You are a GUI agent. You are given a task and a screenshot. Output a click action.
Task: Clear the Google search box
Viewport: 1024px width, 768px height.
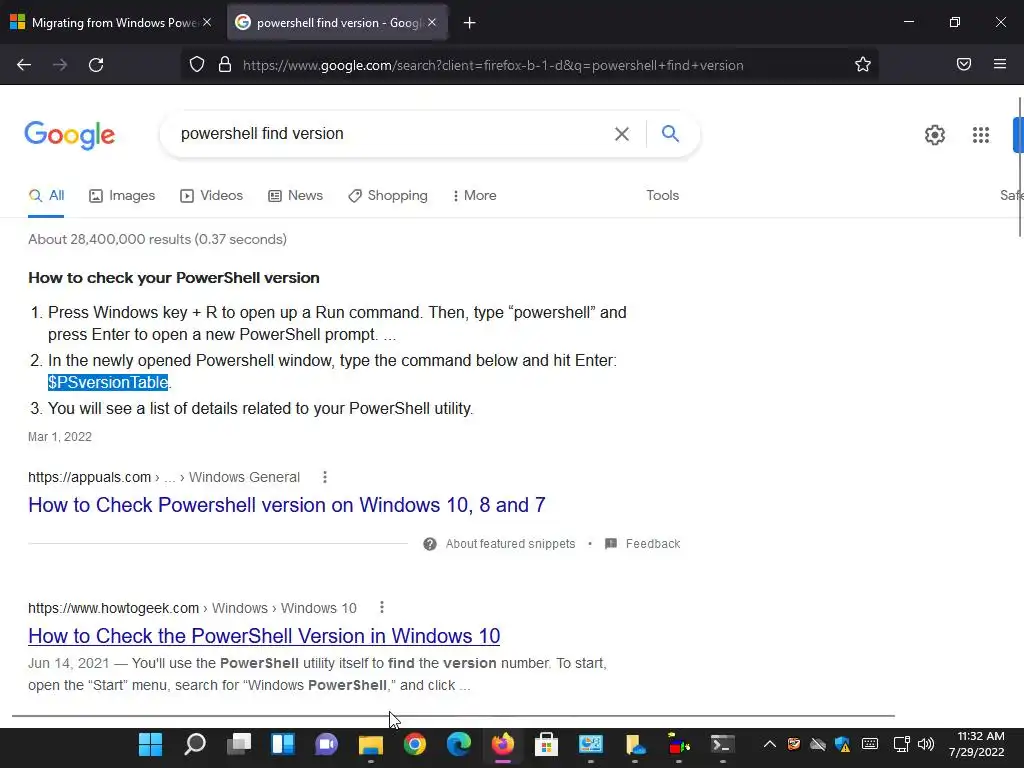click(x=622, y=134)
